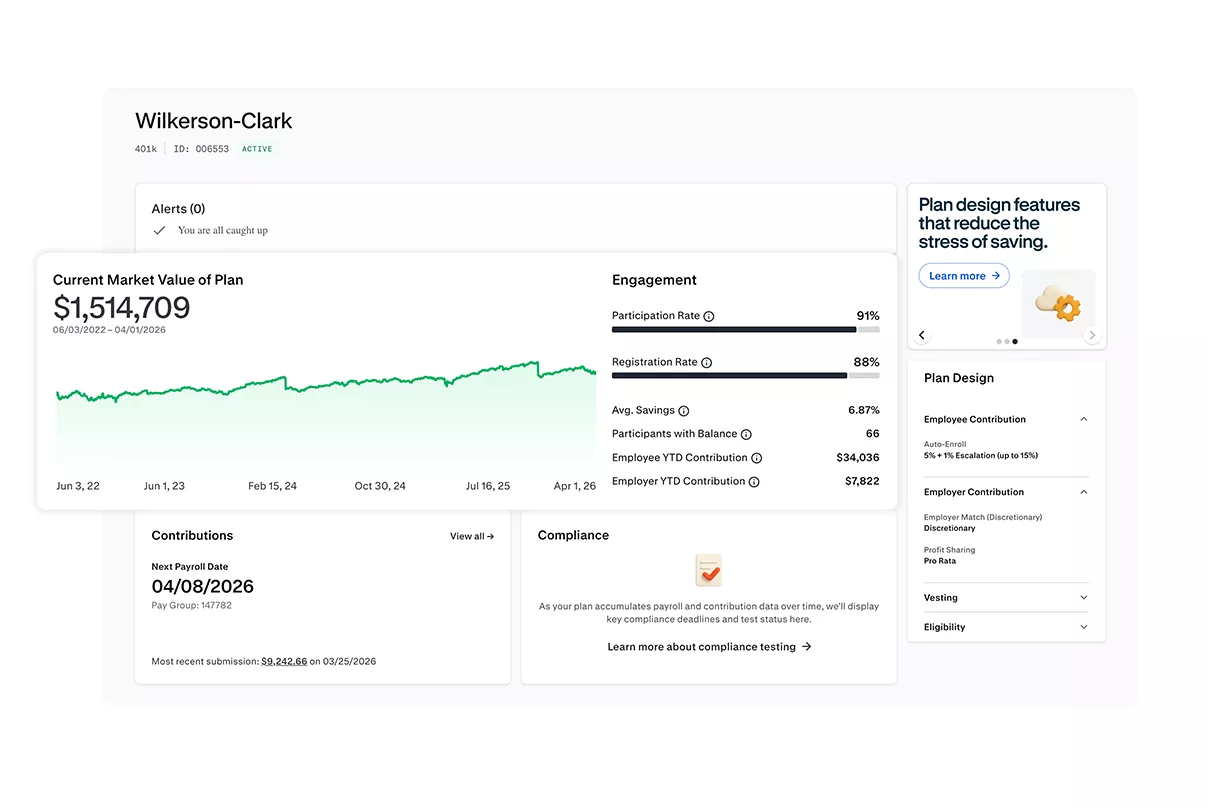Screen dimensions: 1208x806
Task: Click the Learn more button
Action: 964,276
